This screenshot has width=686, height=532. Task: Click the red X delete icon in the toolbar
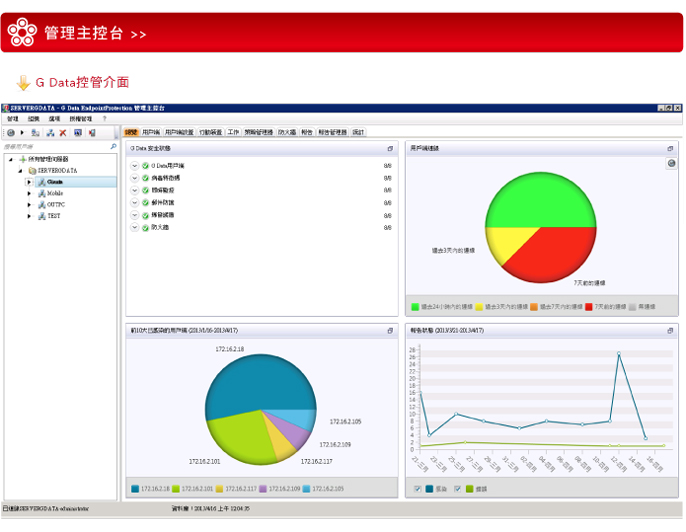tap(63, 133)
